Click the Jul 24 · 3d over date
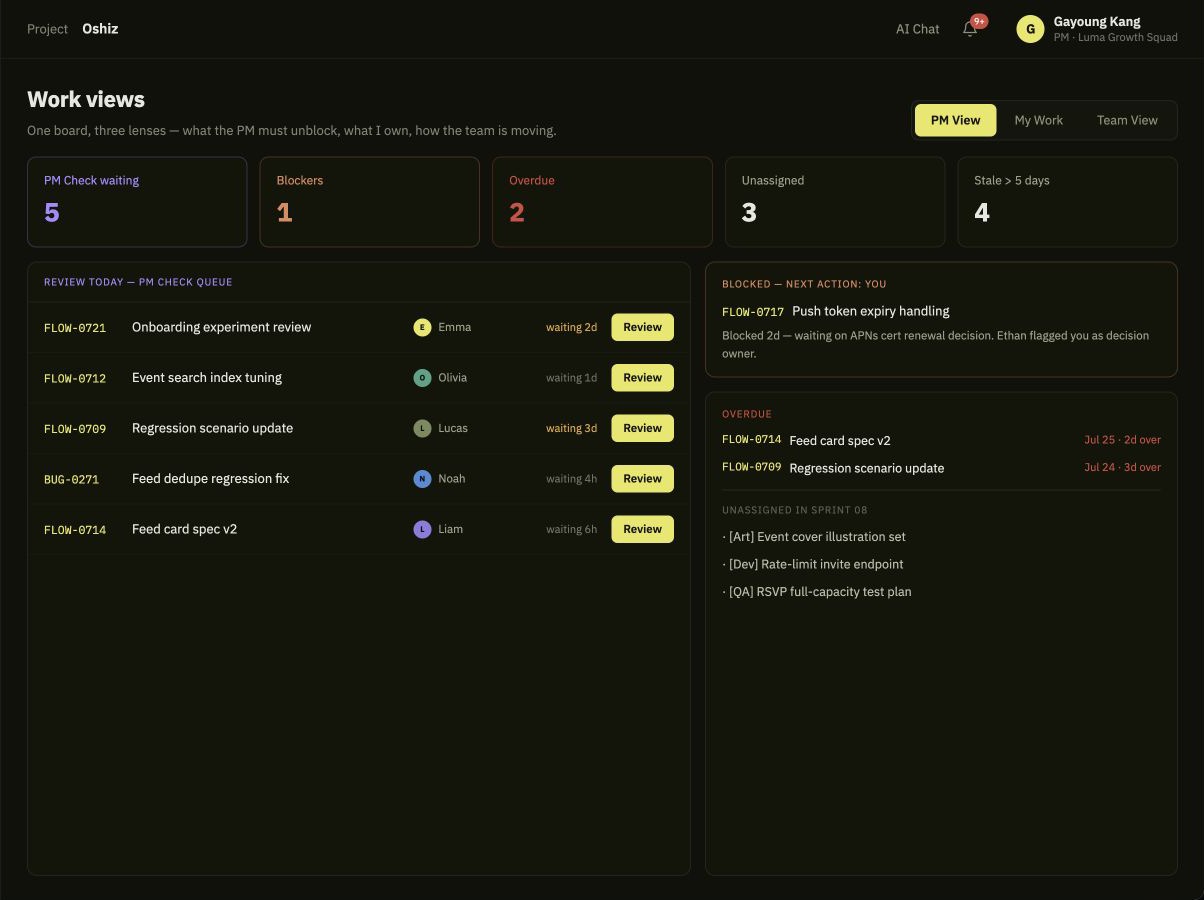This screenshot has height=900, width=1204. 1122,467
